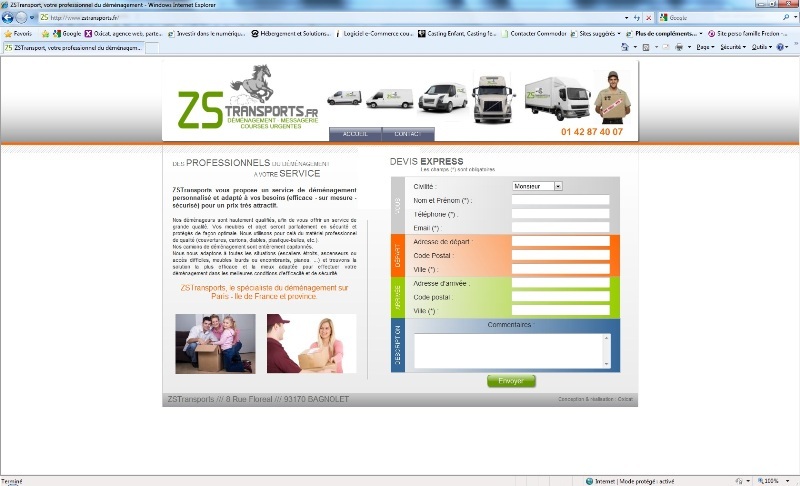Viewport: 800px width, 486px height.
Task: Open the Contacter Commodor bookmark
Action: (x=534, y=34)
